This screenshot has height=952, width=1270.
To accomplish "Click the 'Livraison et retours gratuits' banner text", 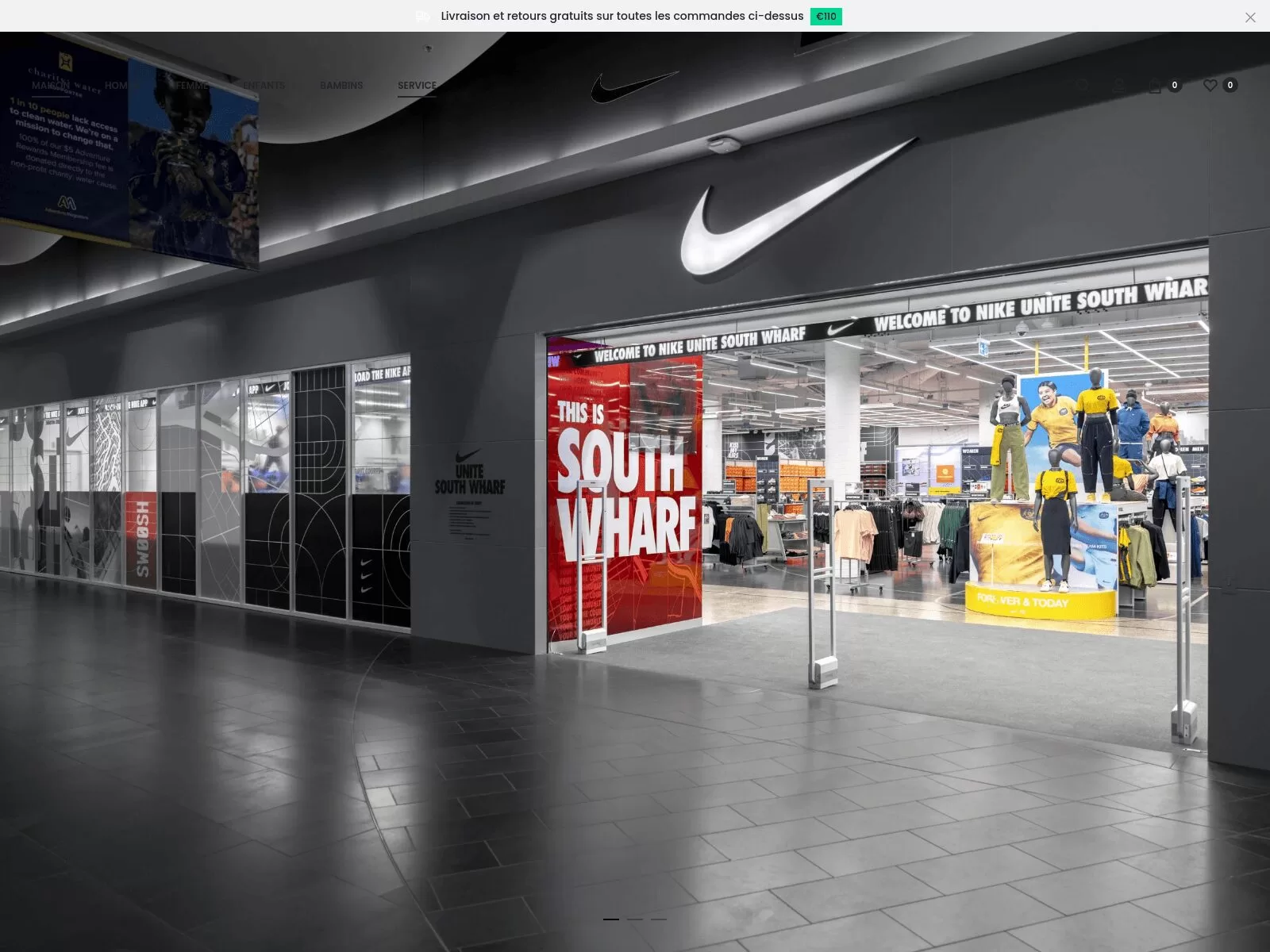I will (622, 16).
